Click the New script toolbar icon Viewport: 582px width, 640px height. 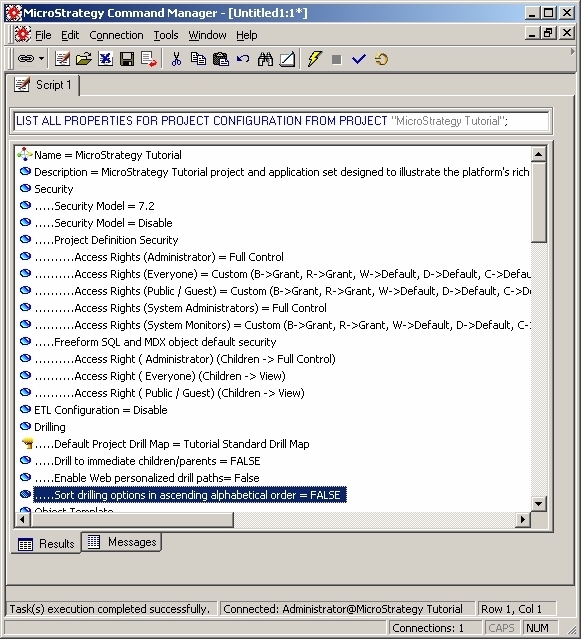(62, 59)
